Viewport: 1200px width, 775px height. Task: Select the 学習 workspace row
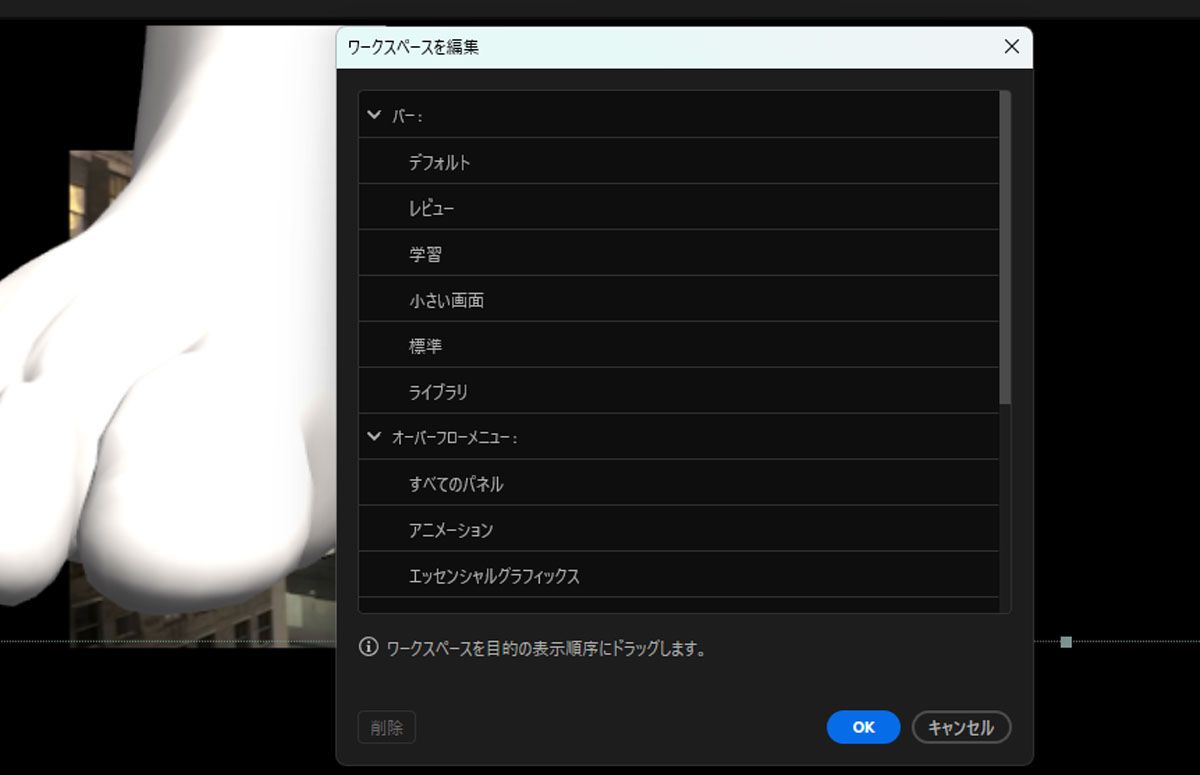click(x=678, y=253)
